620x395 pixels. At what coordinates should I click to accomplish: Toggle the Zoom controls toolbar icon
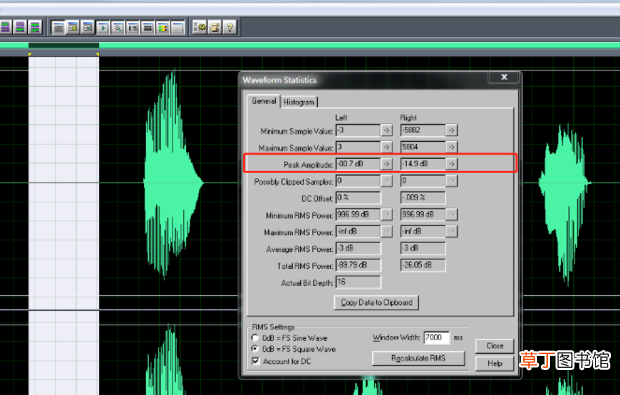click(x=118, y=28)
